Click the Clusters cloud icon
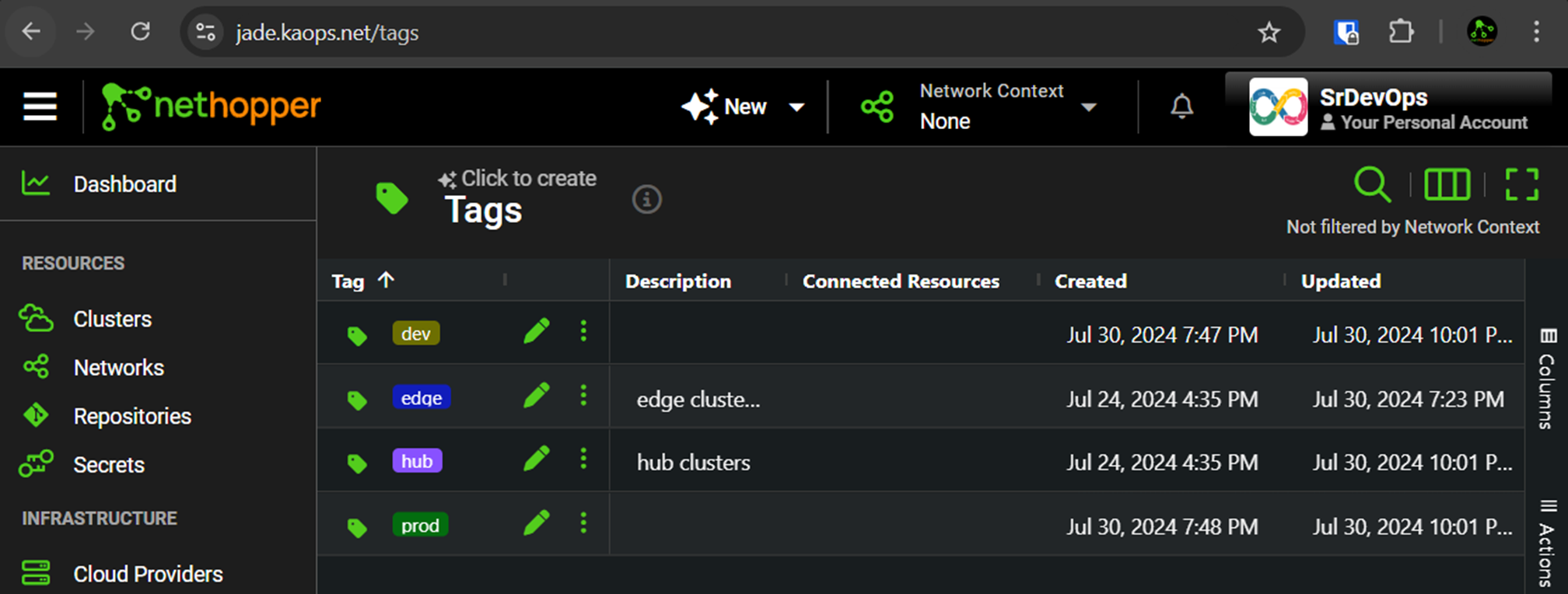The image size is (1568, 594). coord(36,319)
